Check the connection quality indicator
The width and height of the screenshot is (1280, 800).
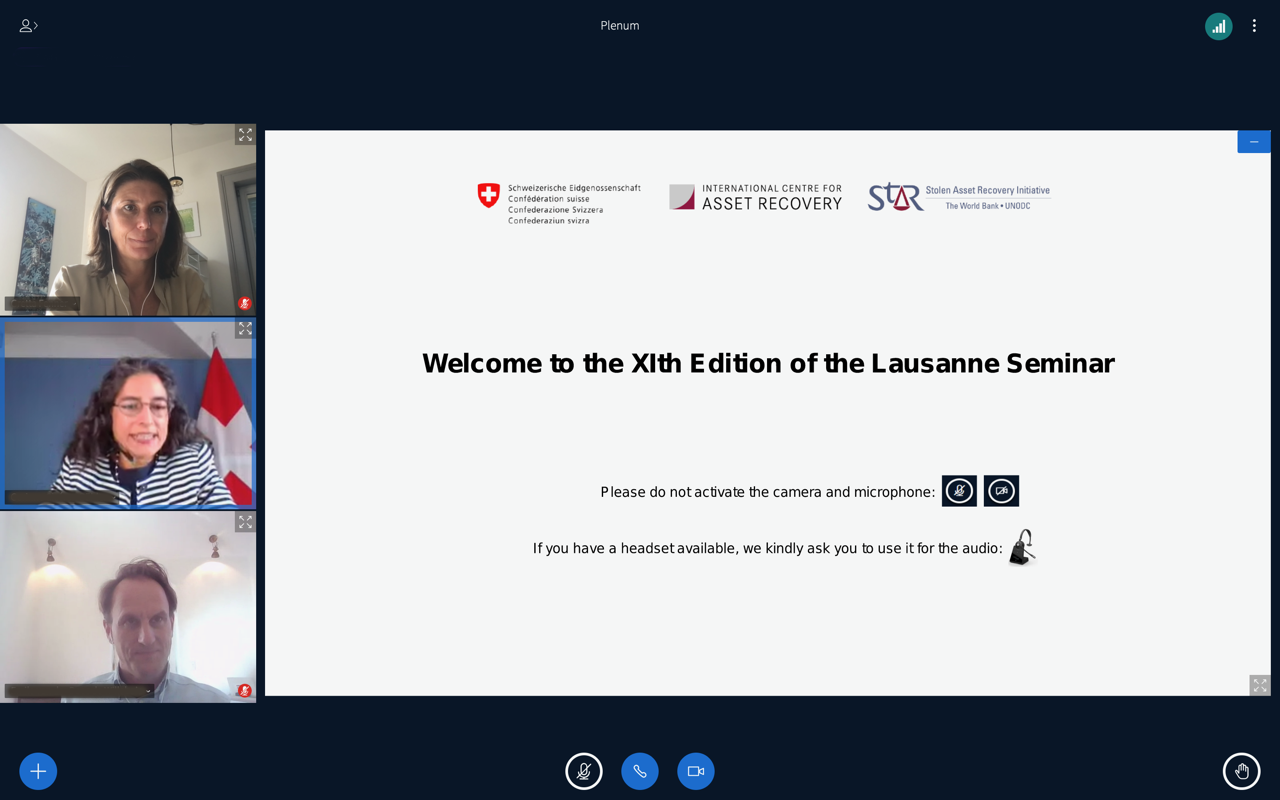tap(1218, 26)
